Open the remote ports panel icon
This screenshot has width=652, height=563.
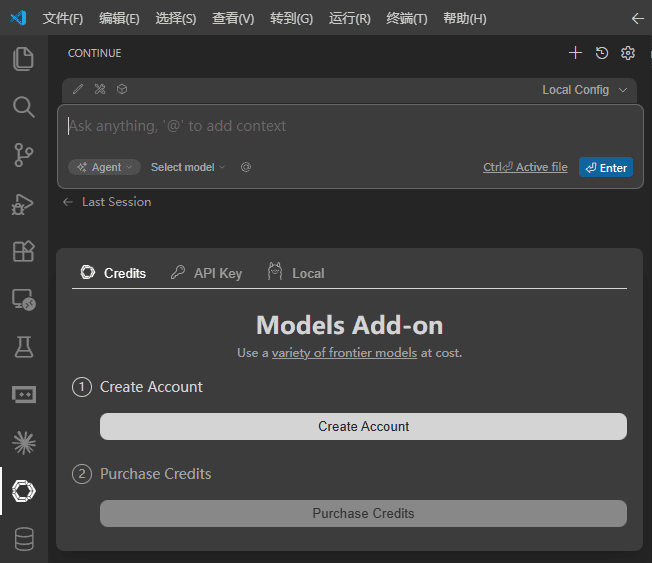click(x=24, y=395)
